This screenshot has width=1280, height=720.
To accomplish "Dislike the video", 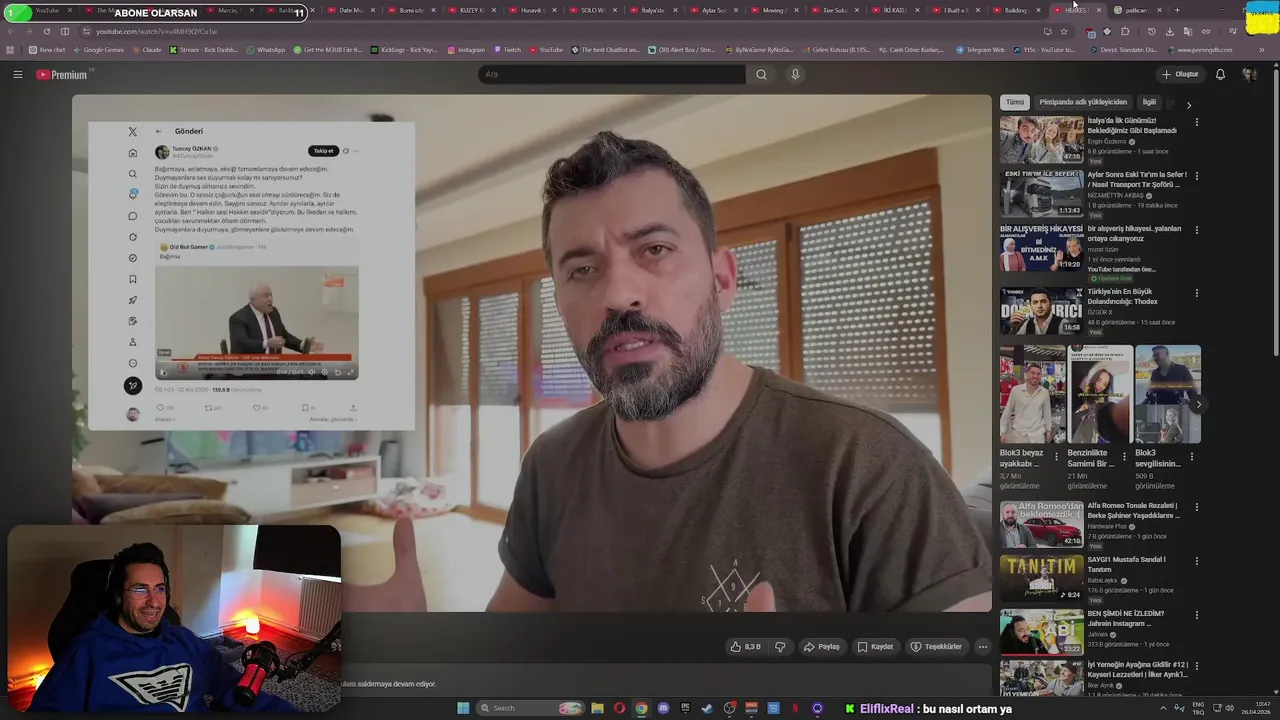I will pyautogui.click(x=780, y=647).
